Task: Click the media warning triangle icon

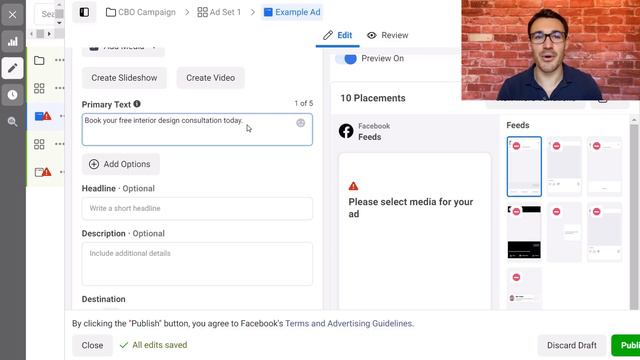Action: click(353, 186)
